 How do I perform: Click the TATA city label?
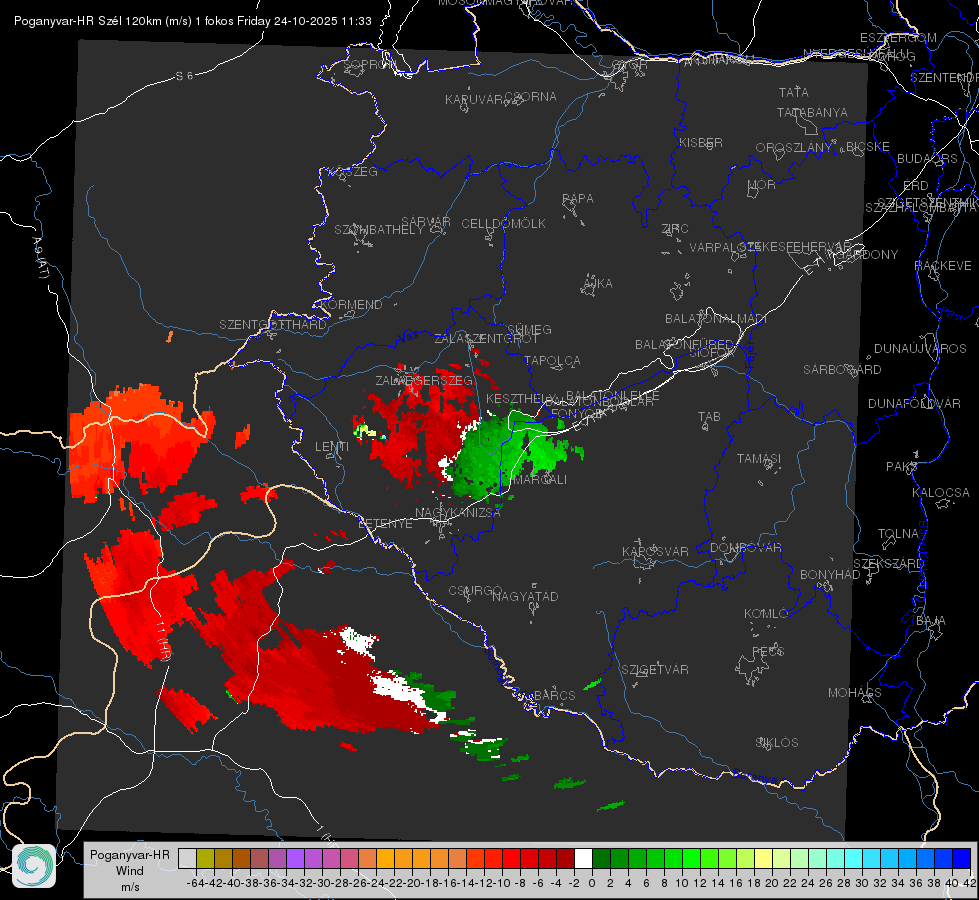[x=794, y=92]
